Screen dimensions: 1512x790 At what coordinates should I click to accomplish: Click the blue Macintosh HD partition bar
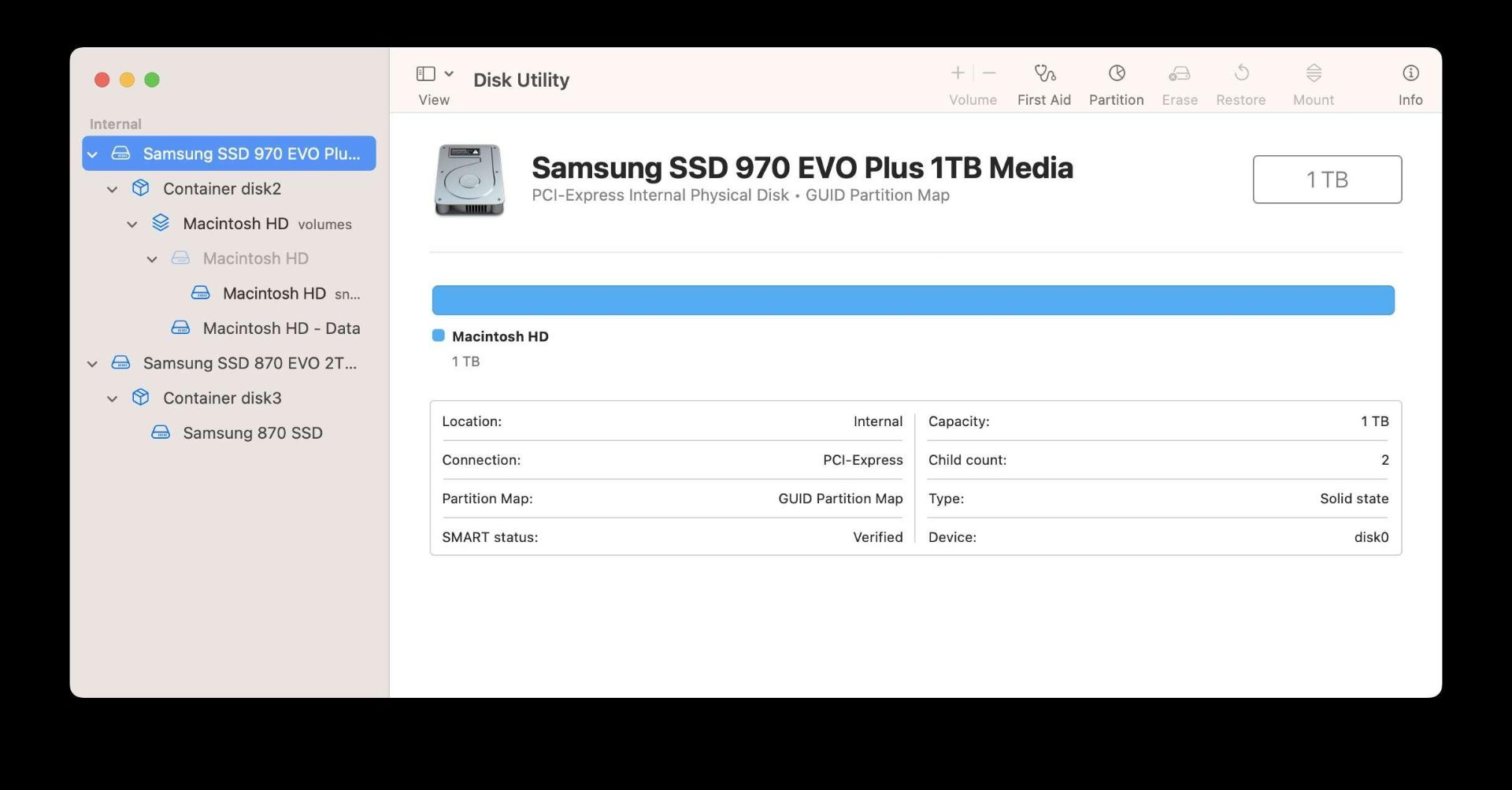[x=913, y=300]
